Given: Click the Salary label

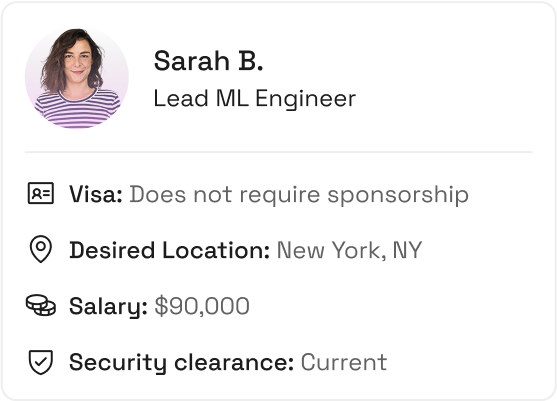Looking at the screenshot, I should click(x=108, y=306).
